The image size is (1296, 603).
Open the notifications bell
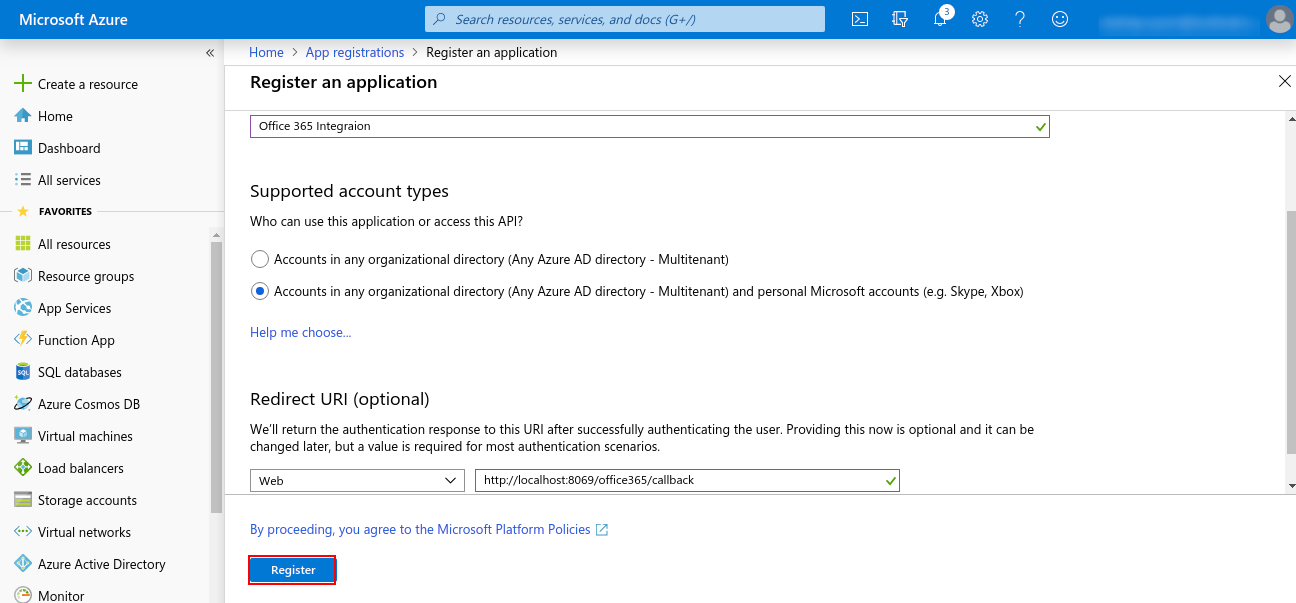(x=940, y=19)
